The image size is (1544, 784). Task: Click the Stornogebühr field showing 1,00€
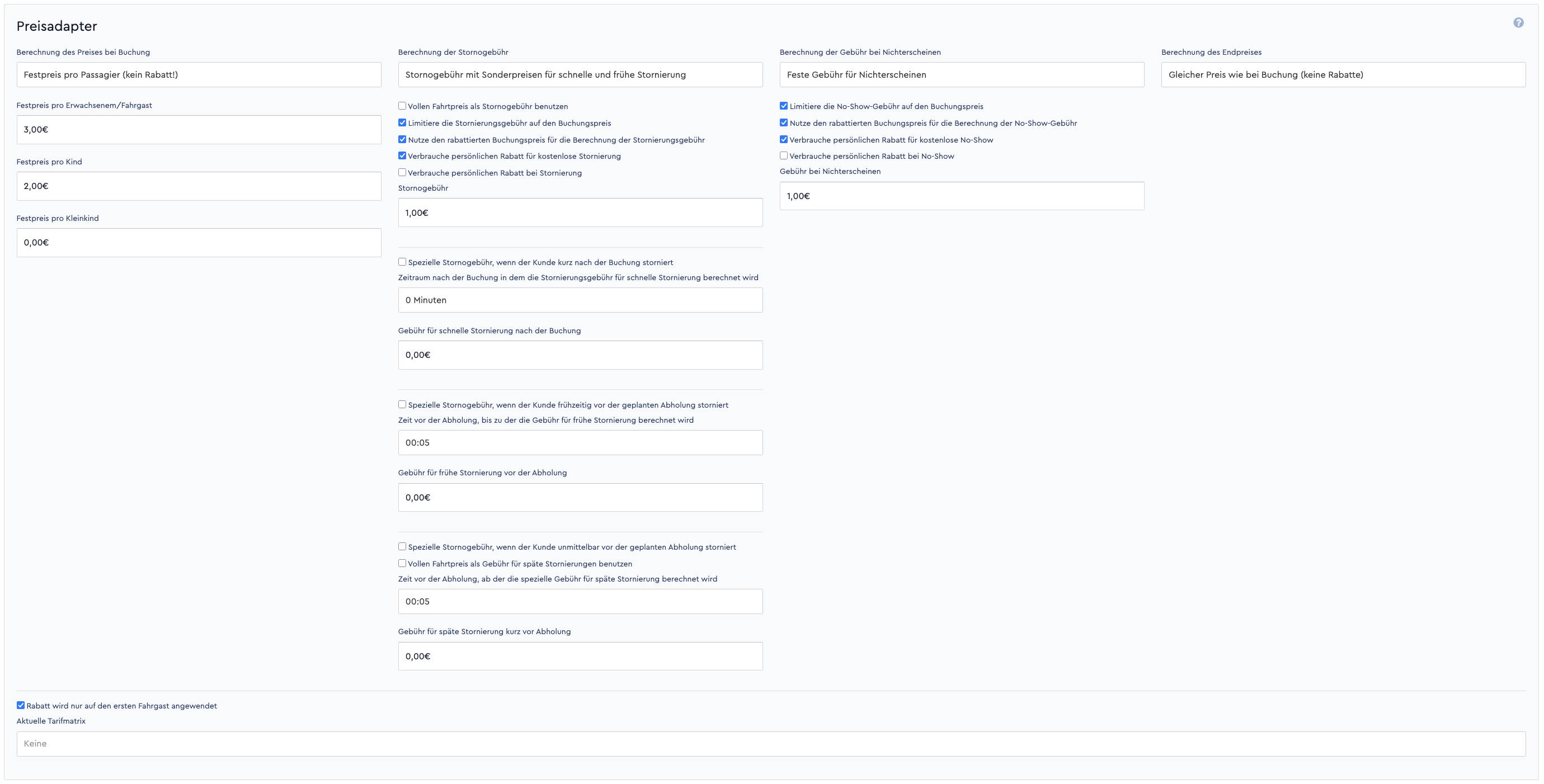point(580,212)
